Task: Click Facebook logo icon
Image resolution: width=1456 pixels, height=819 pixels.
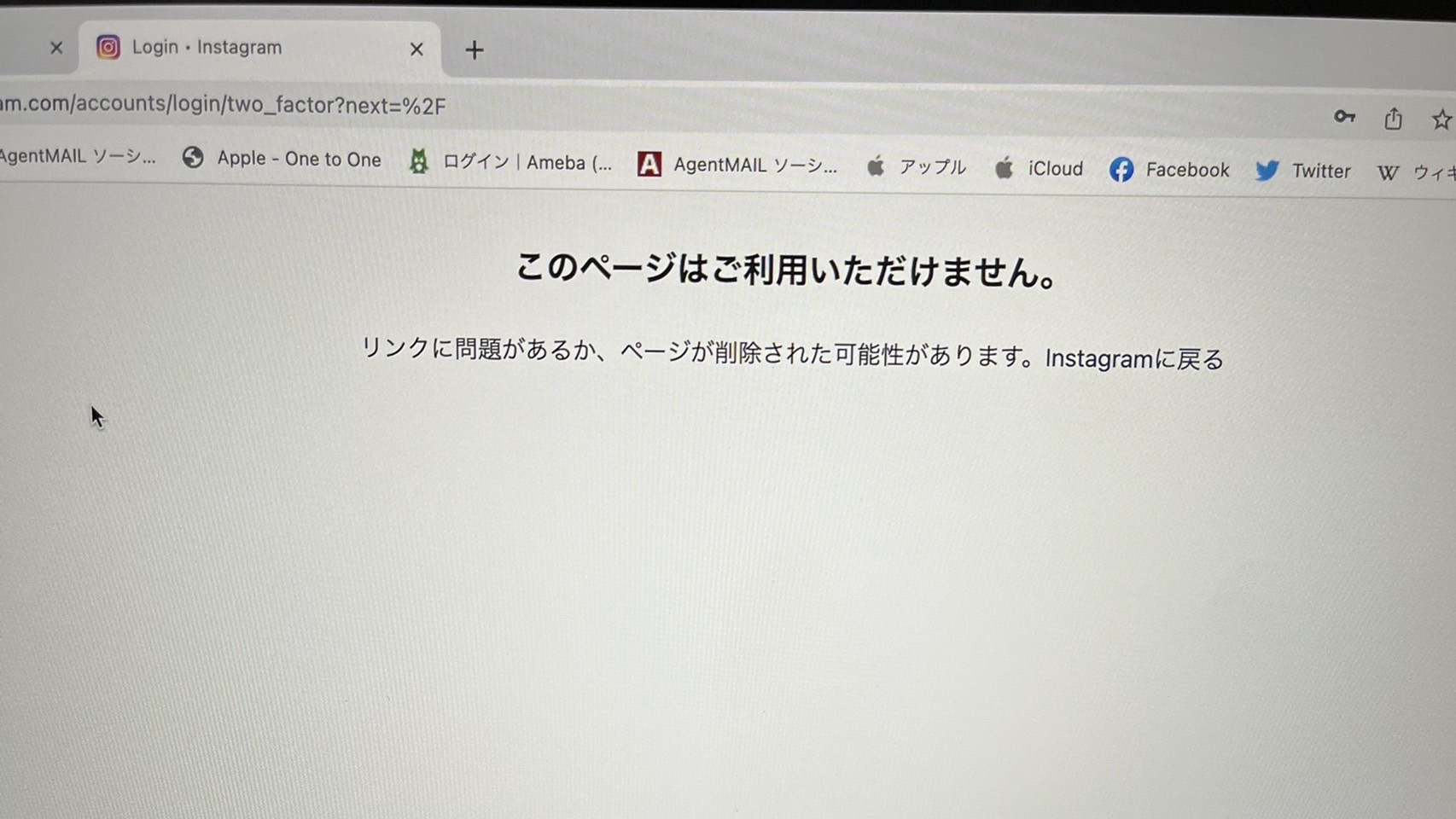Action: 1121,170
